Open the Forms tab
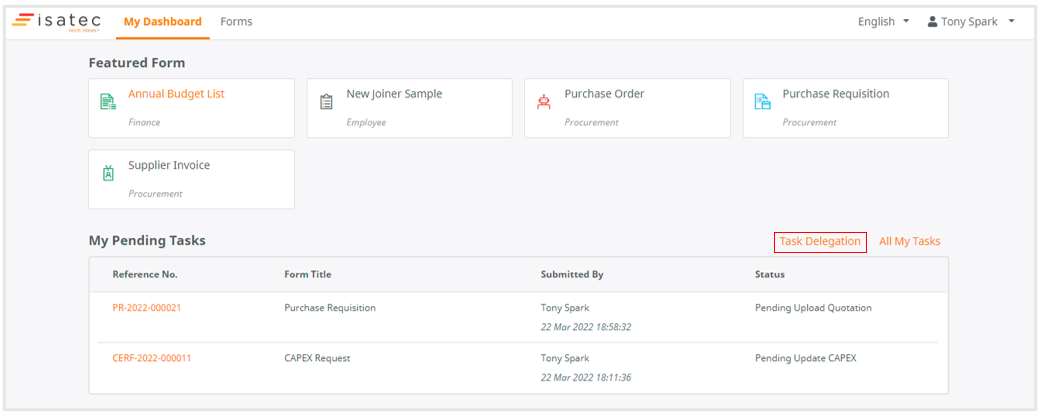The height and width of the screenshot is (419, 1040). tap(236, 22)
